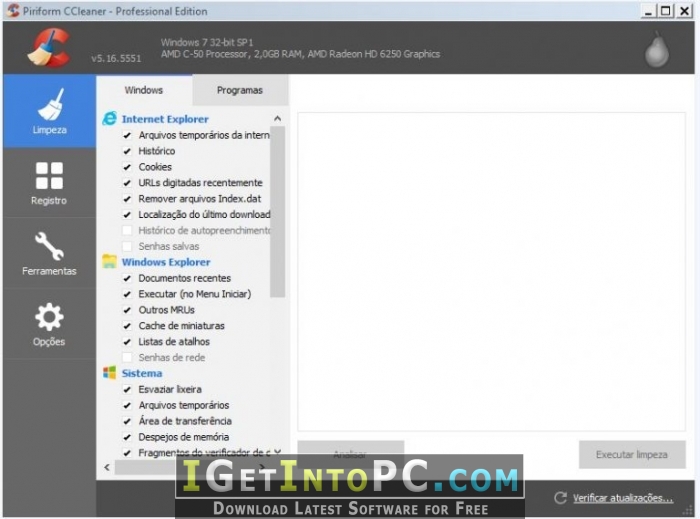This screenshot has height=519, width=700.
Task: Open the Ferramentas tools section
Action: coord(49,253)
